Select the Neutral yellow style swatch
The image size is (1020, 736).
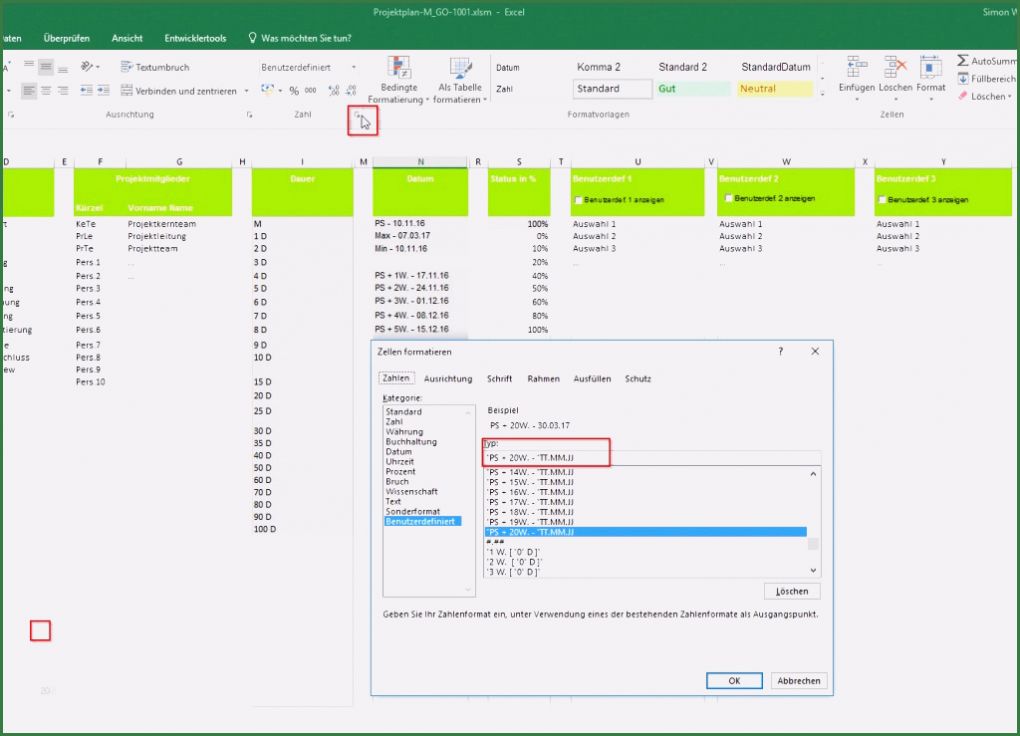(x=774, y=89)
